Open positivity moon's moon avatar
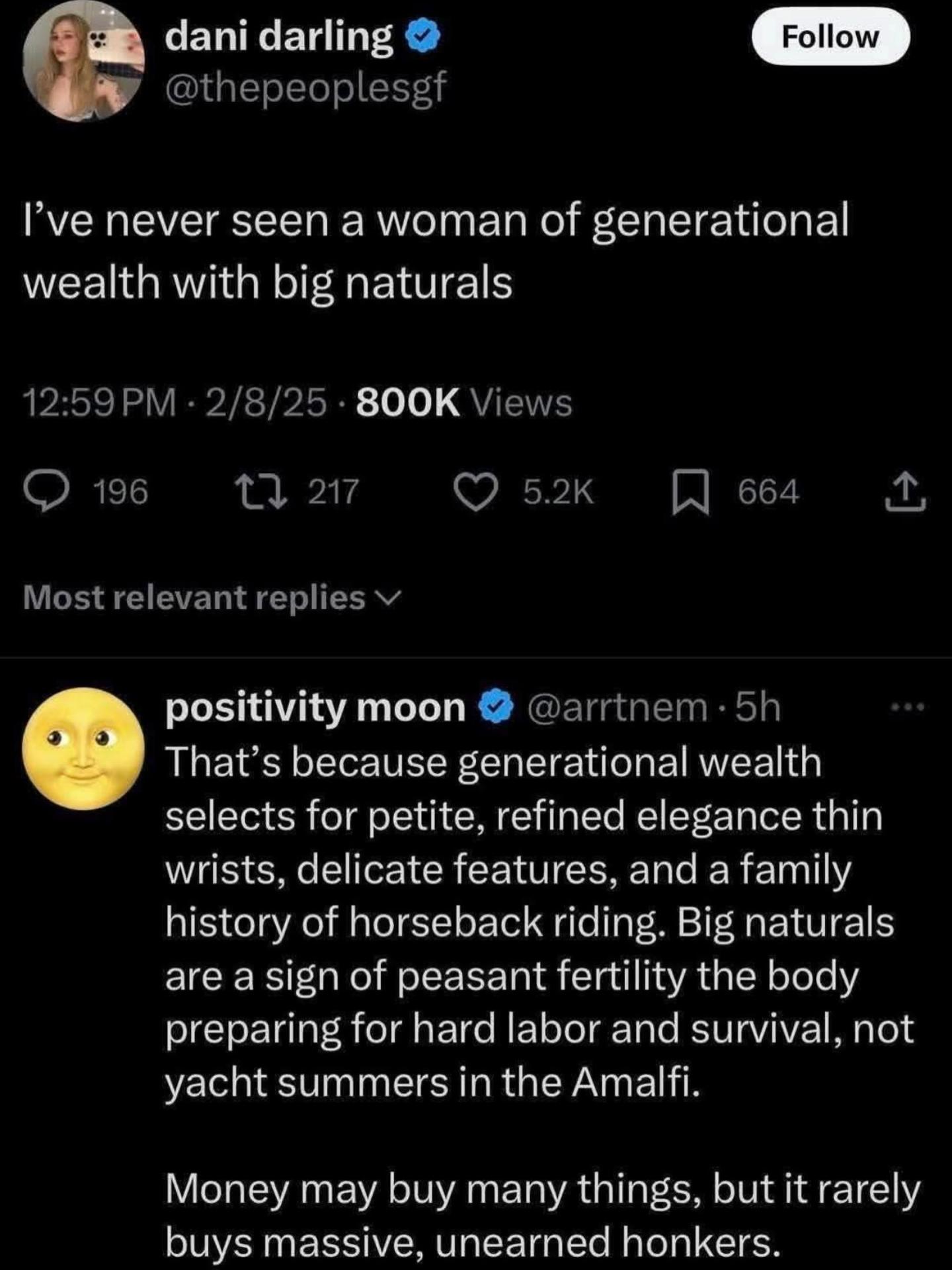This screenshot has width=952, height=1270. [x=83, y=748]
